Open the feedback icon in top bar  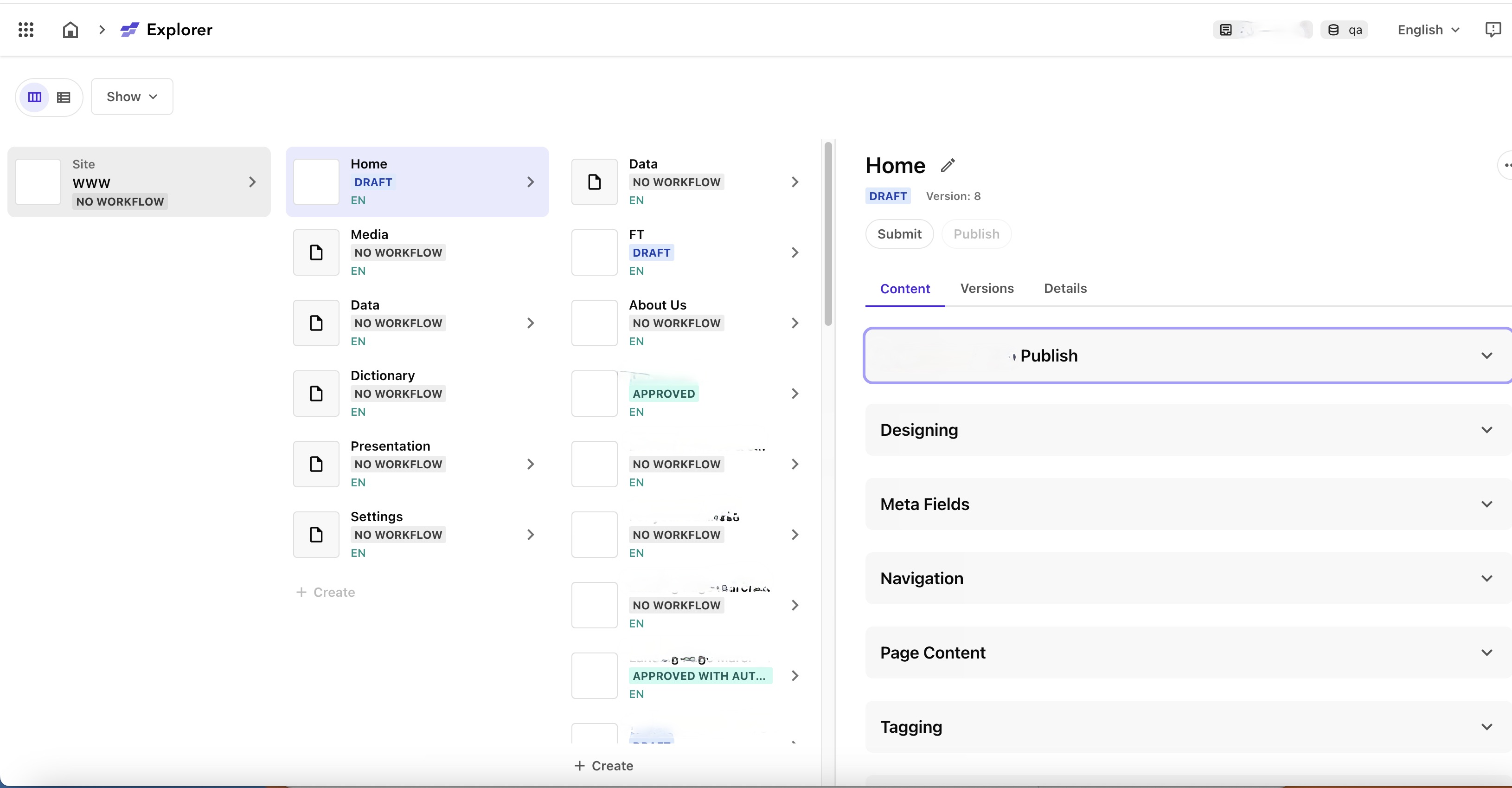(x=1493, y=29)
